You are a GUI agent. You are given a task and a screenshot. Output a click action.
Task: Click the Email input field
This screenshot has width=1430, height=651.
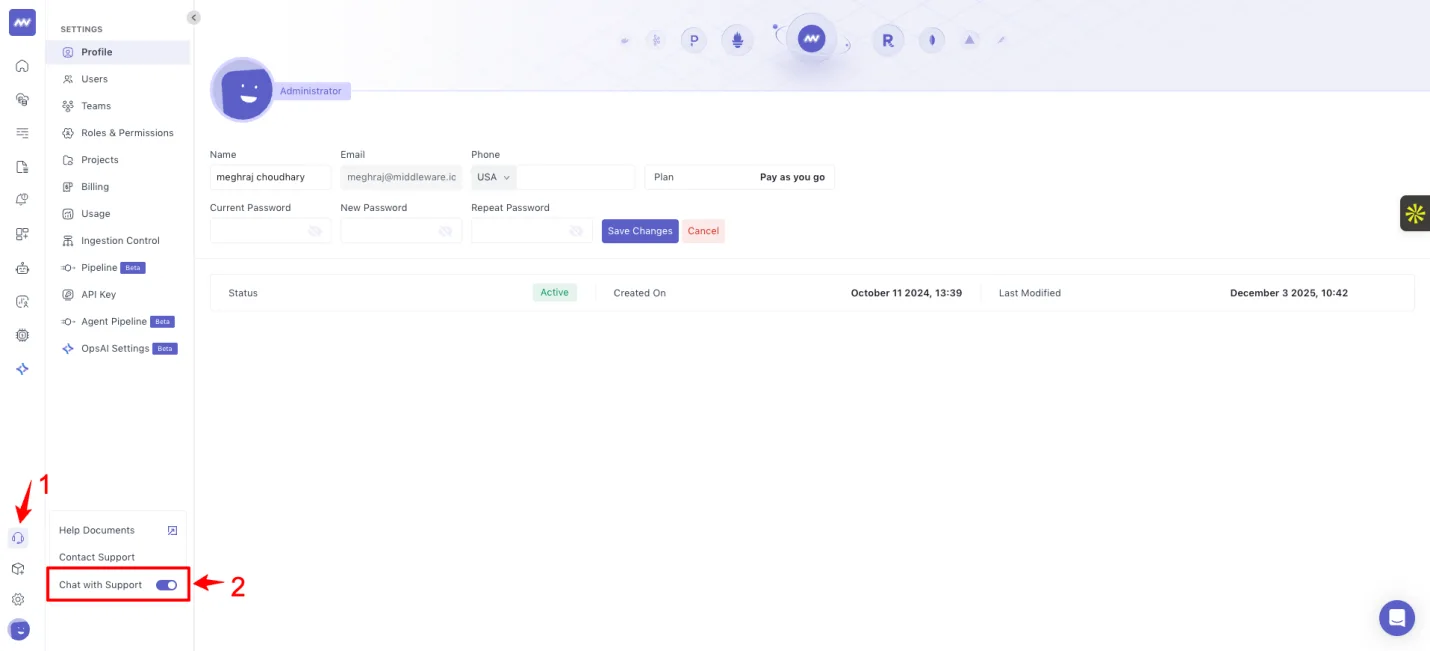(401, 177)
